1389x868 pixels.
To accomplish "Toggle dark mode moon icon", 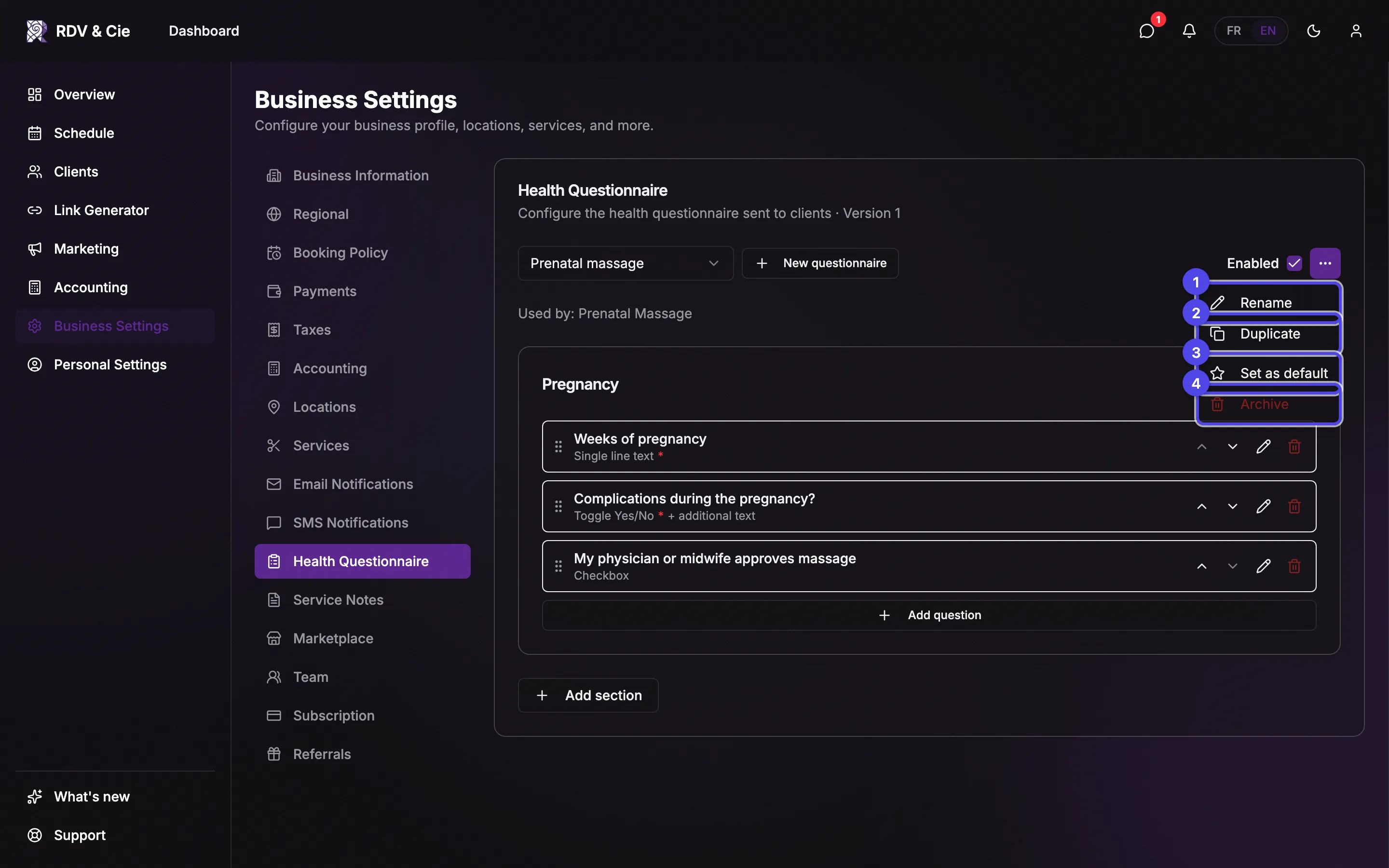I will (x=1314, y=31).
